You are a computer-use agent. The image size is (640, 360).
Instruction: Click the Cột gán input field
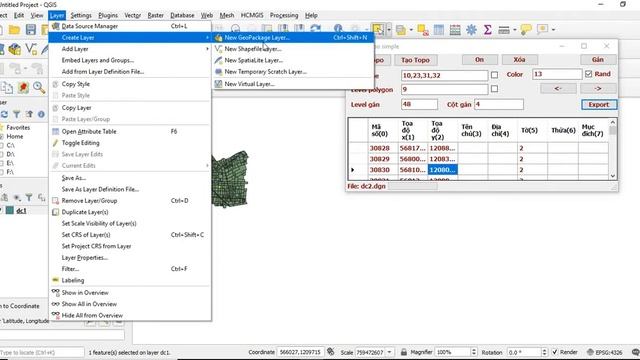tap(499, 104)
